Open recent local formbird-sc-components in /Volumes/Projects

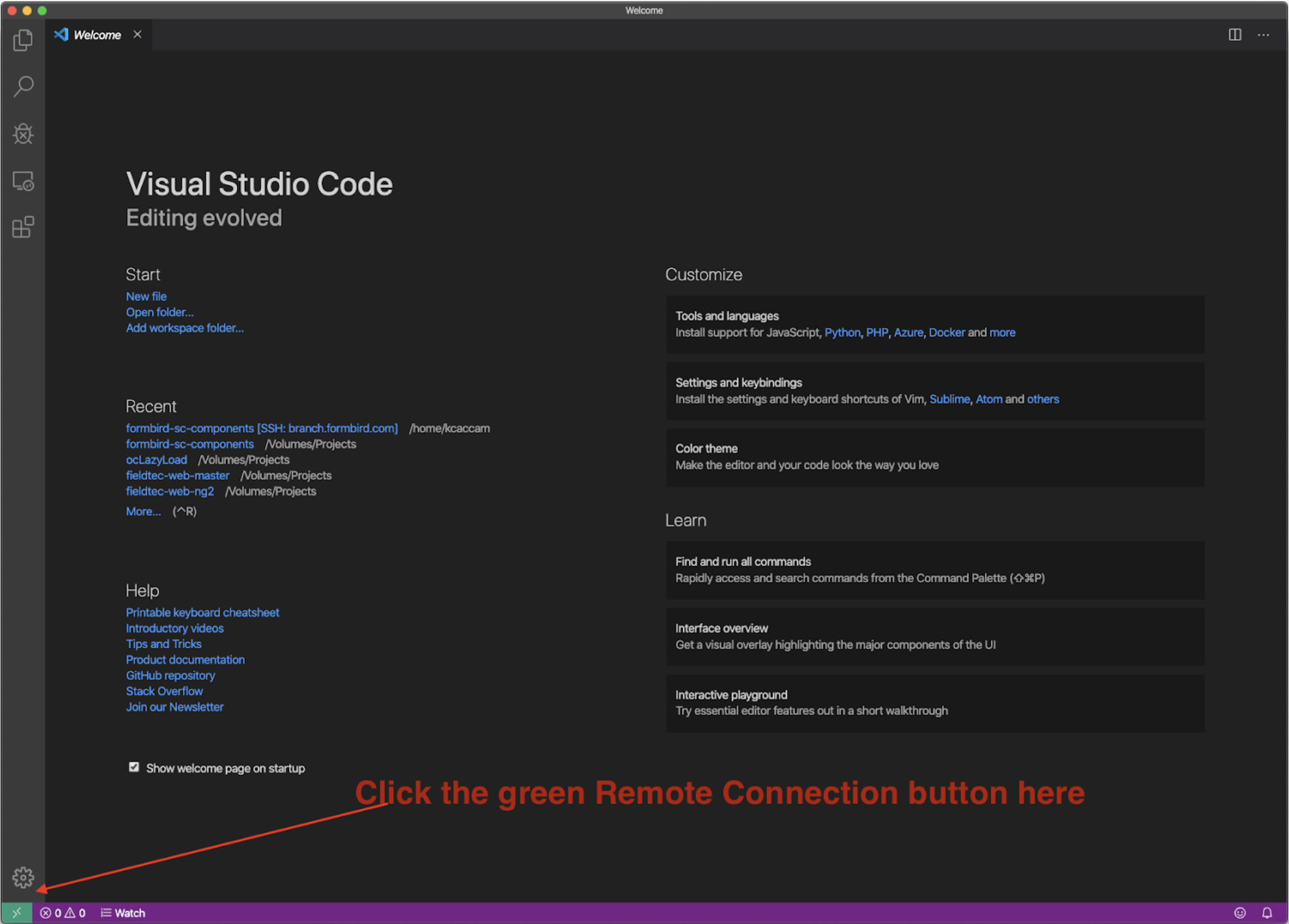[x=189, y=444]
